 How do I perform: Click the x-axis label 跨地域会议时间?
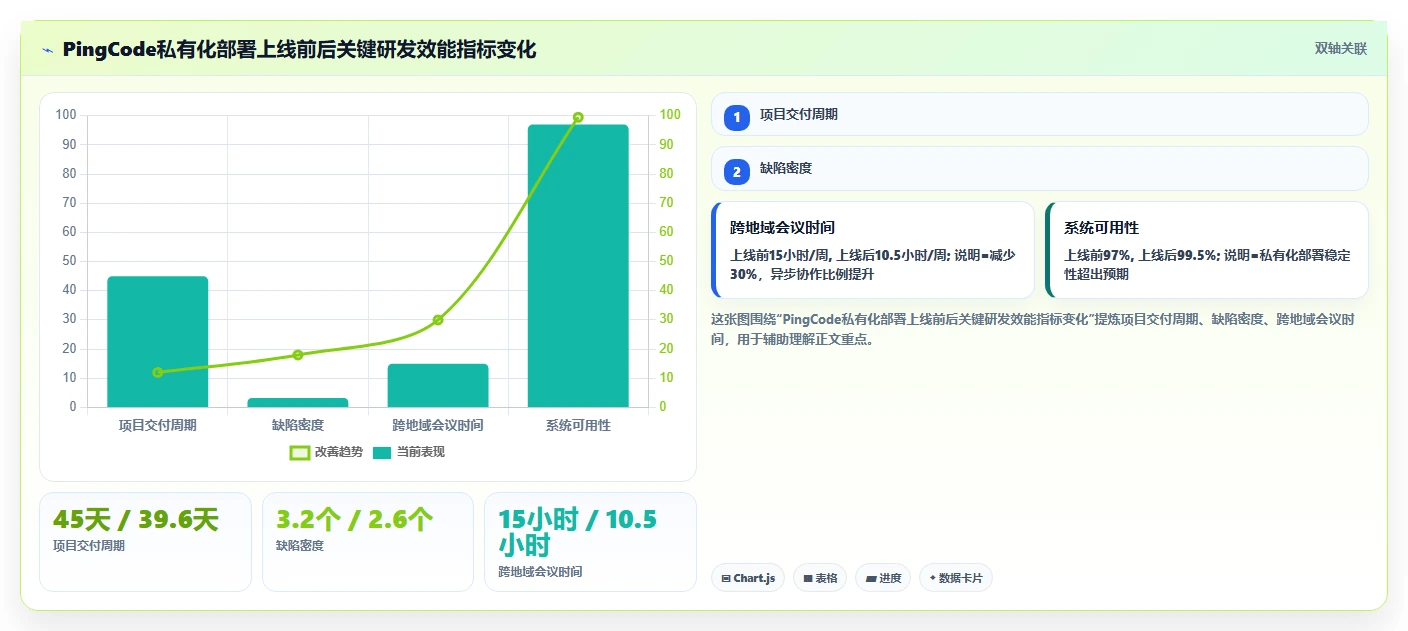pyautogui.click(x=438, y=425)
